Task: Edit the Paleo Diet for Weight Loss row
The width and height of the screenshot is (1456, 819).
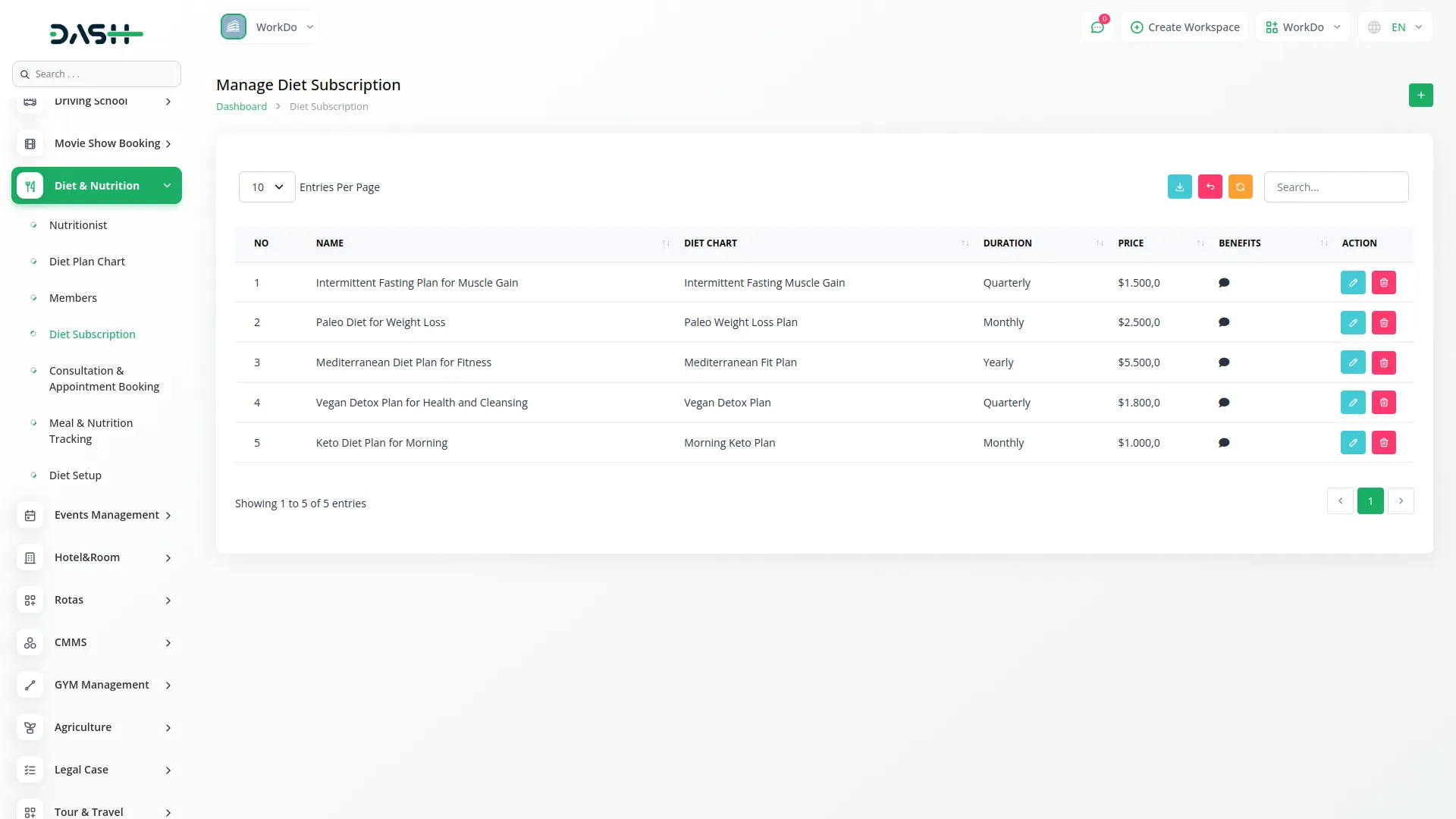Action: [1352, 322]
